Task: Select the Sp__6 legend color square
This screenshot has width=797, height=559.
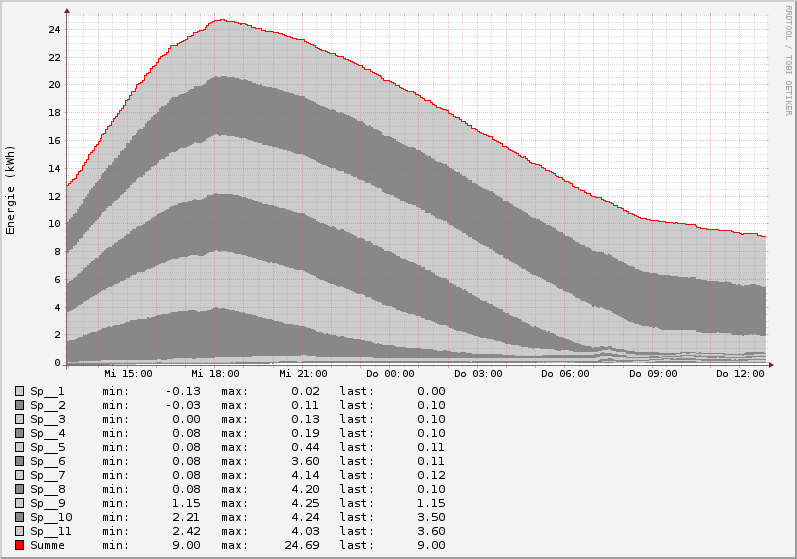Action: pos(19,461)
